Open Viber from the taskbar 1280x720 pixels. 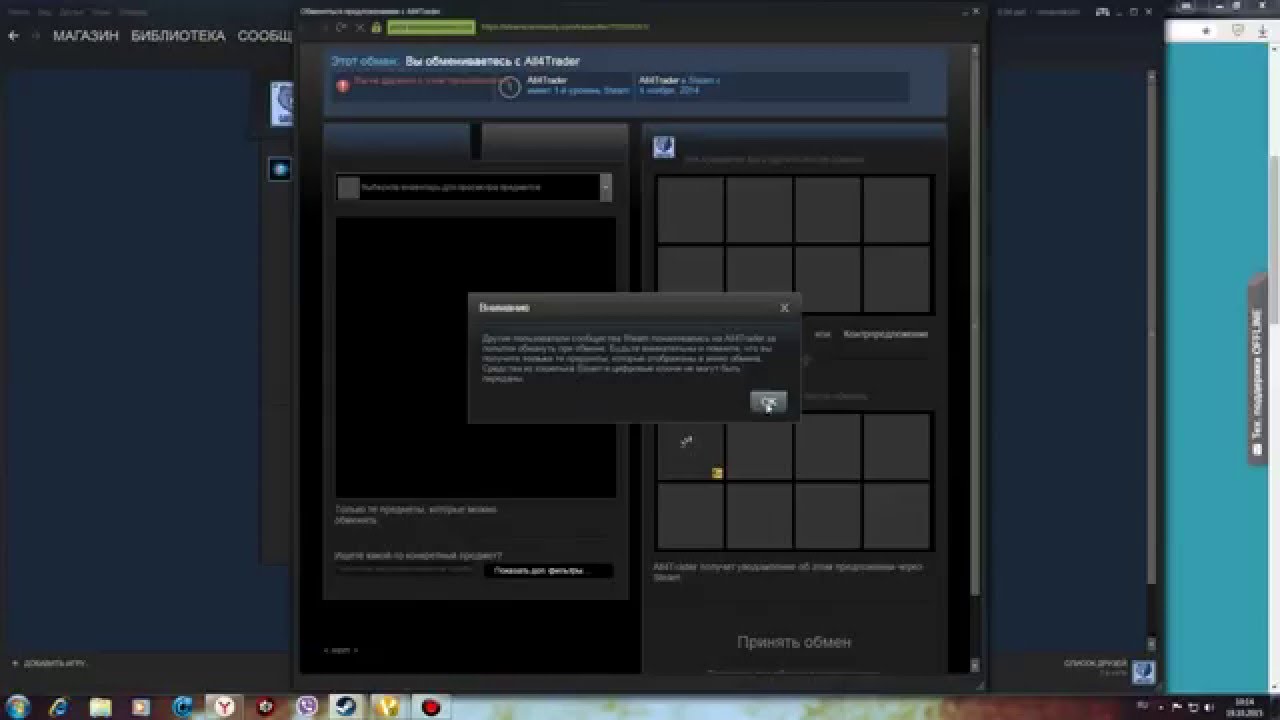point(308,707)
